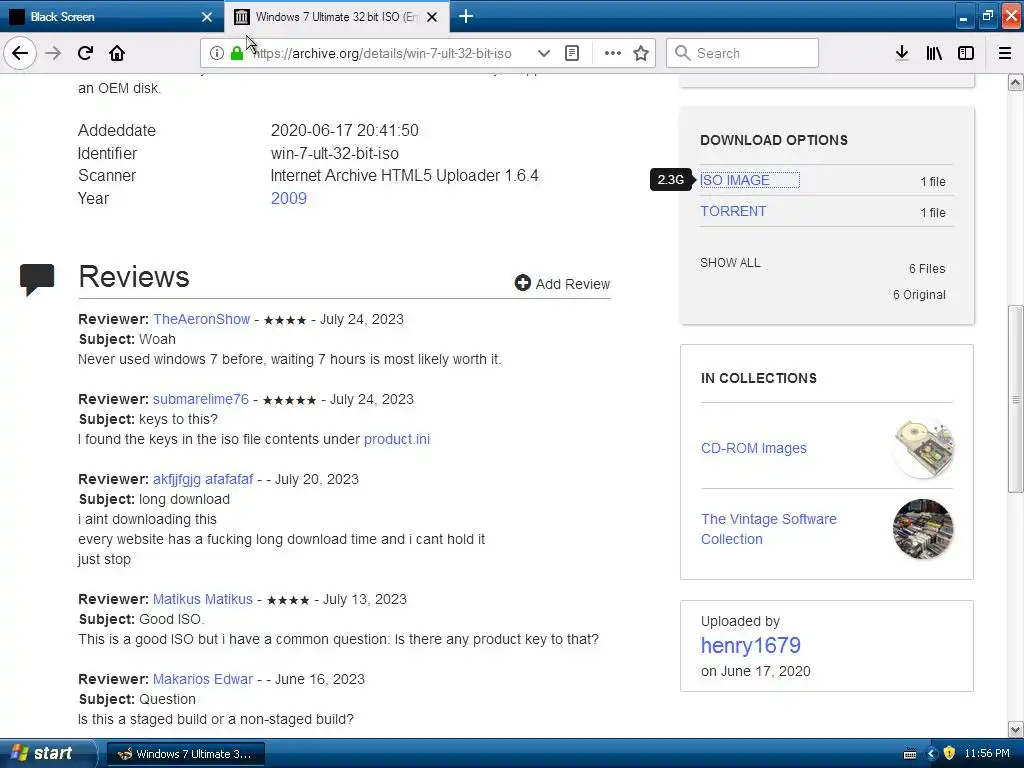Click the TORRENT download link

click(733, 212)
